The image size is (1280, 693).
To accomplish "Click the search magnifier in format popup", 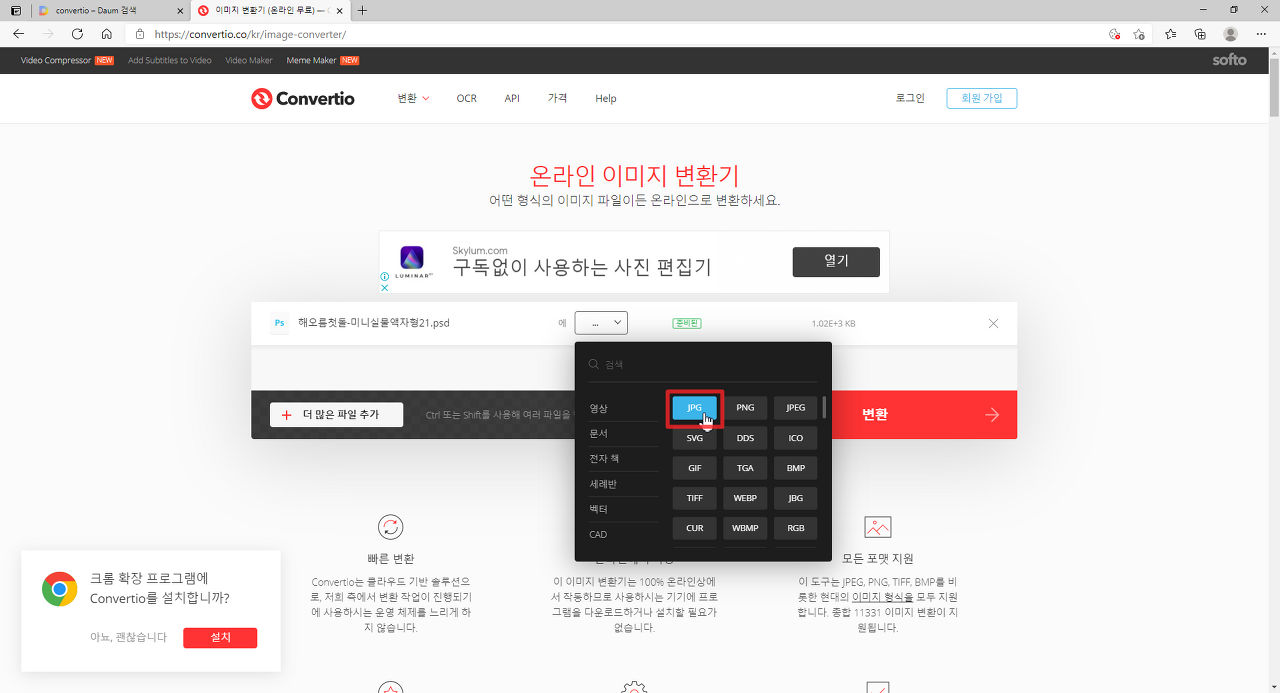I will 594,365.
